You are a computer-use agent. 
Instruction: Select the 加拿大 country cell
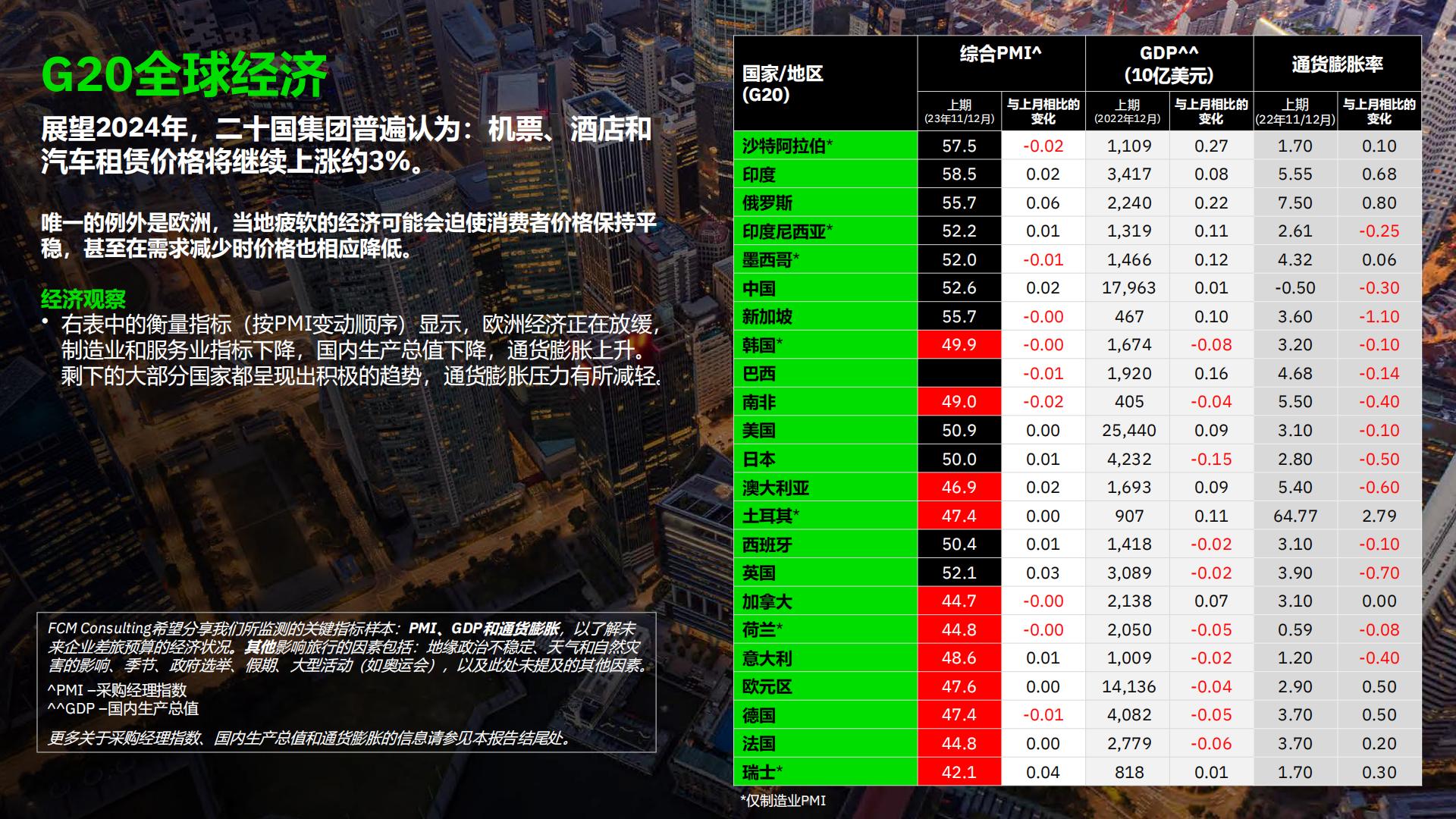point(826,601)
